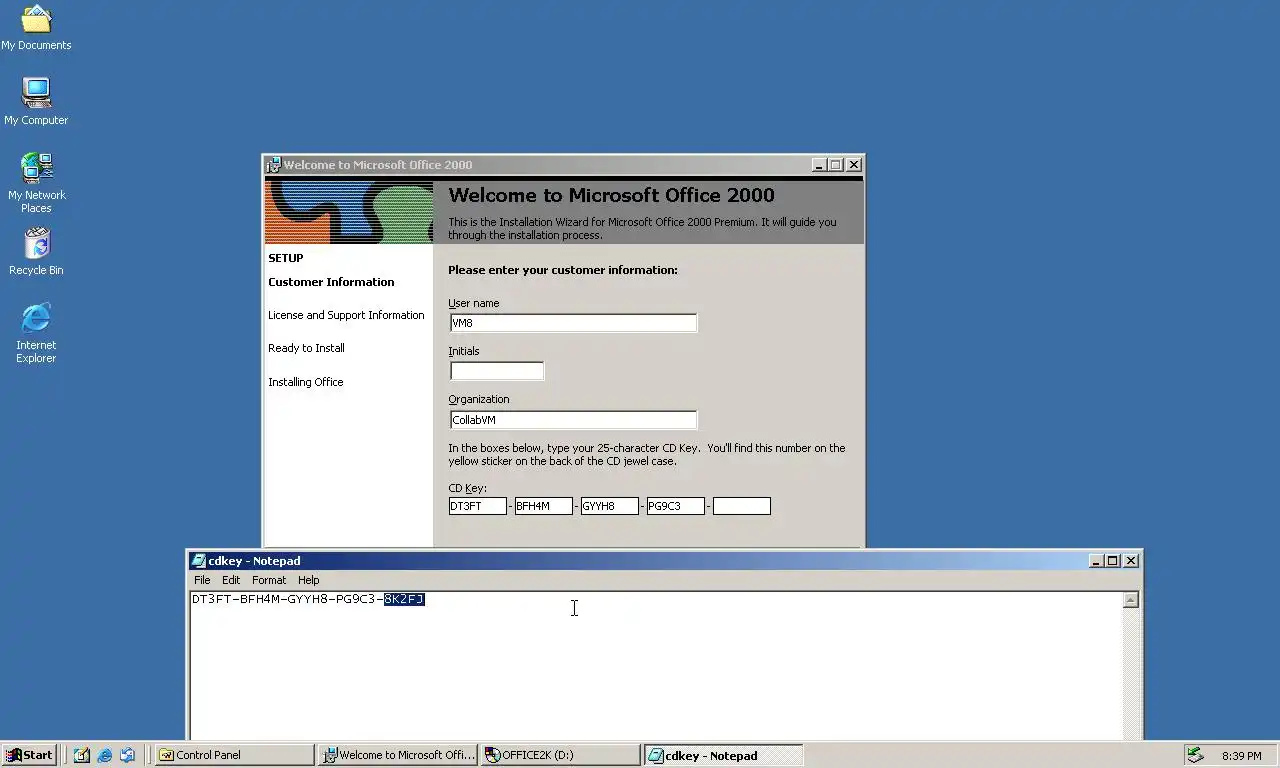1280x768 pixels.
Task: Open Notepad Format menu
Action: pyautogui.click(x=269, y=580)
